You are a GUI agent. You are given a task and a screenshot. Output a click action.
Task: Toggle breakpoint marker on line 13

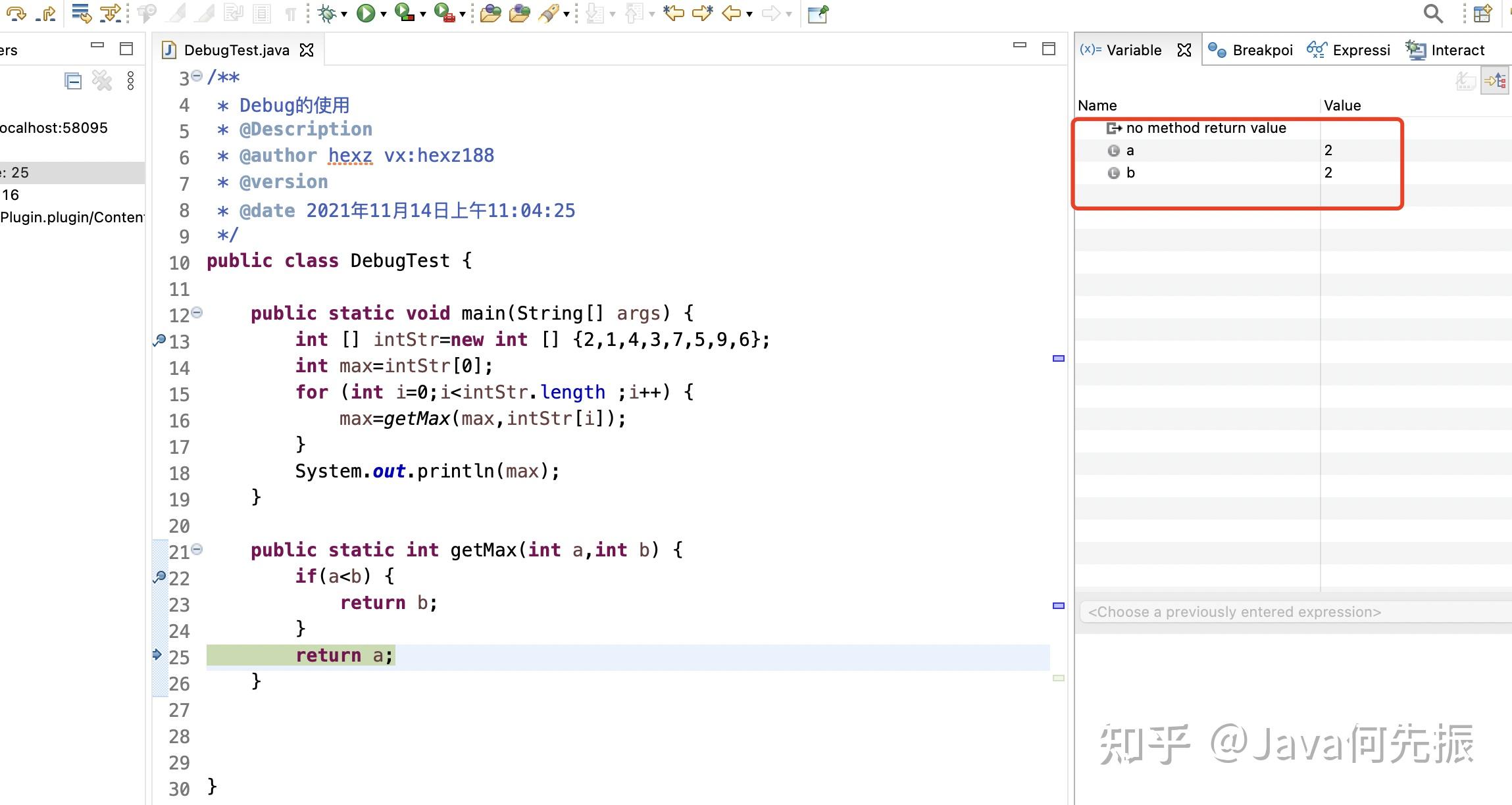(x=159, y=340)
